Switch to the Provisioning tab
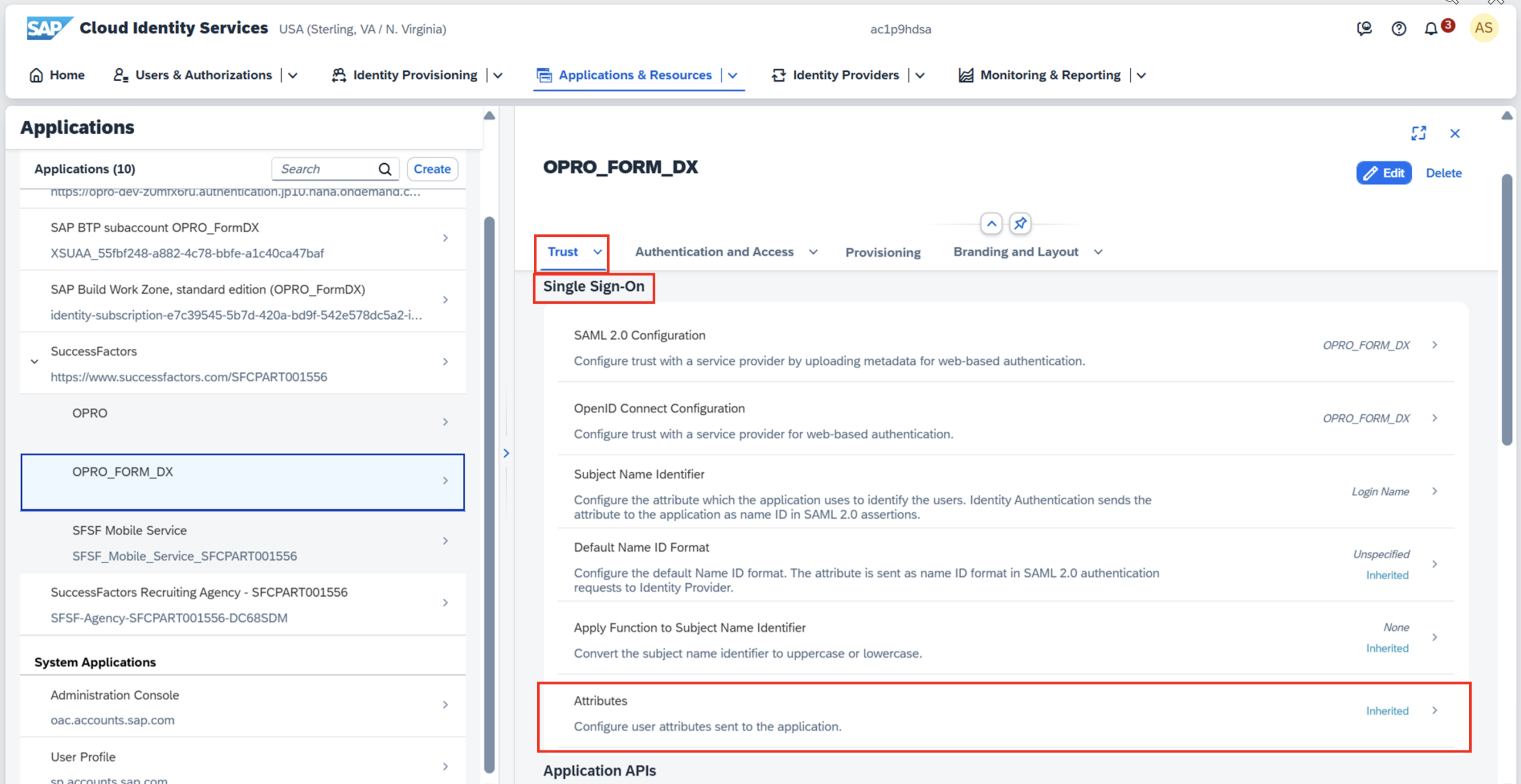The width and height of the screenshot is (1521, 784). pos(882,253)
